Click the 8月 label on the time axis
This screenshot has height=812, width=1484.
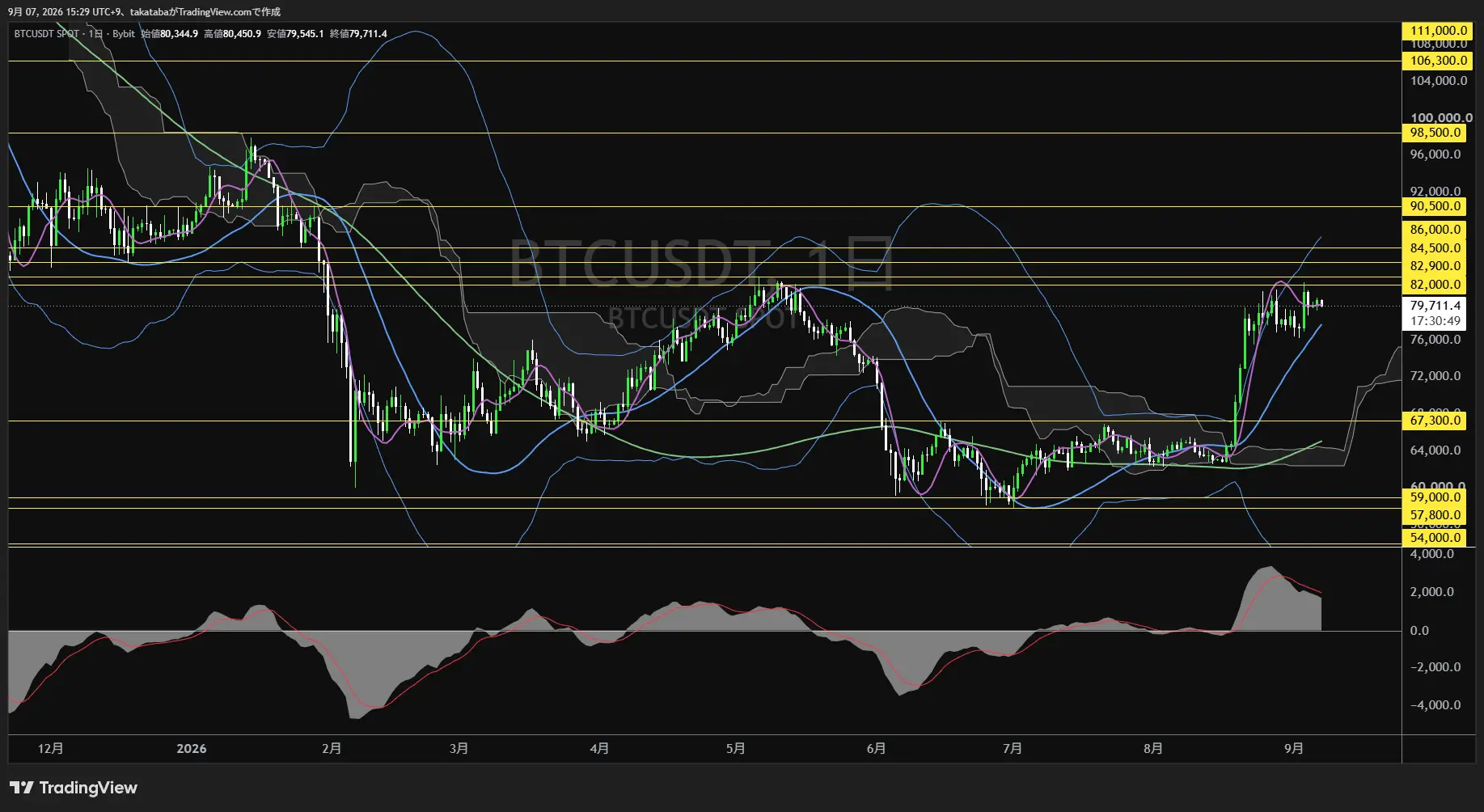pos(1153,749)
